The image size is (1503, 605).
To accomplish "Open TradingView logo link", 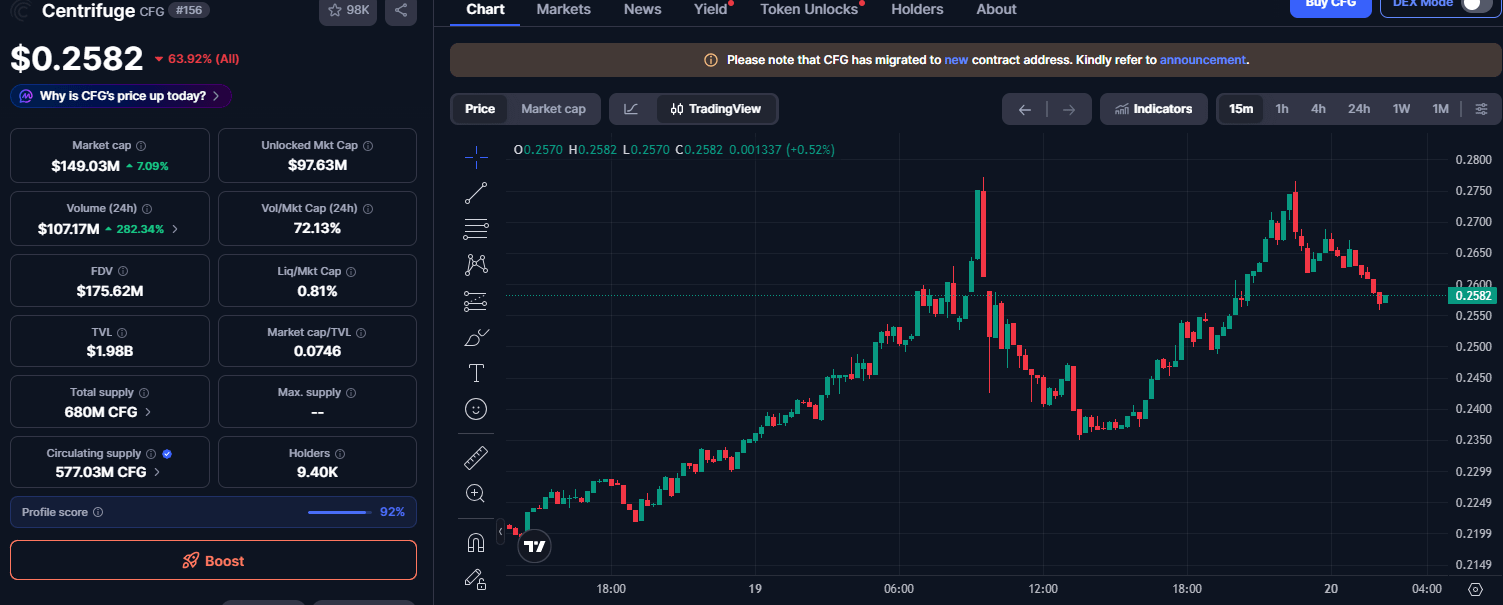I will (535, 546).
